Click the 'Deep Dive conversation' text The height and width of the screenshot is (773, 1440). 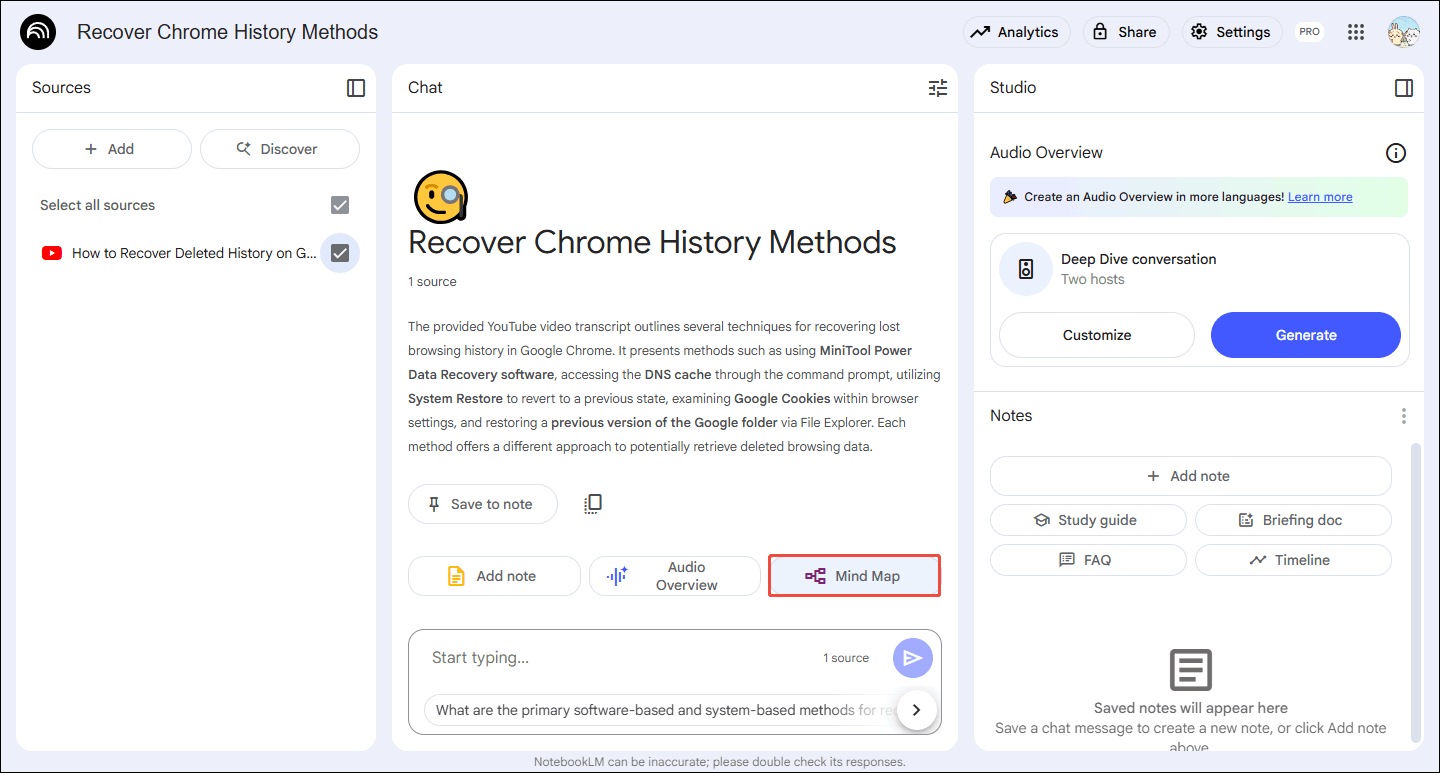click(x=1138, y=259)
